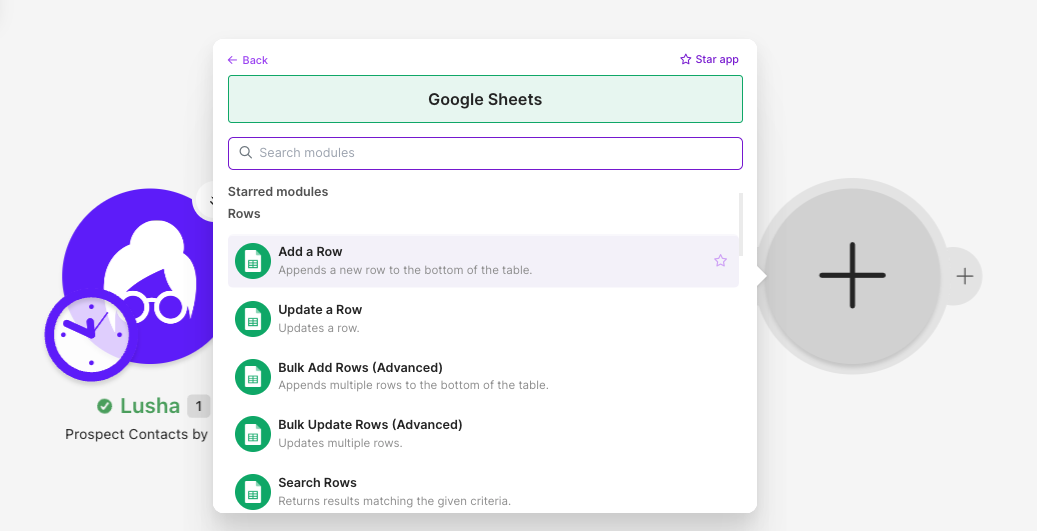Image resolution: width=1037 pixels, height=531 pixels.
Task: Click the Sheets icon beside Search Rows
Action: coord(253,491)
